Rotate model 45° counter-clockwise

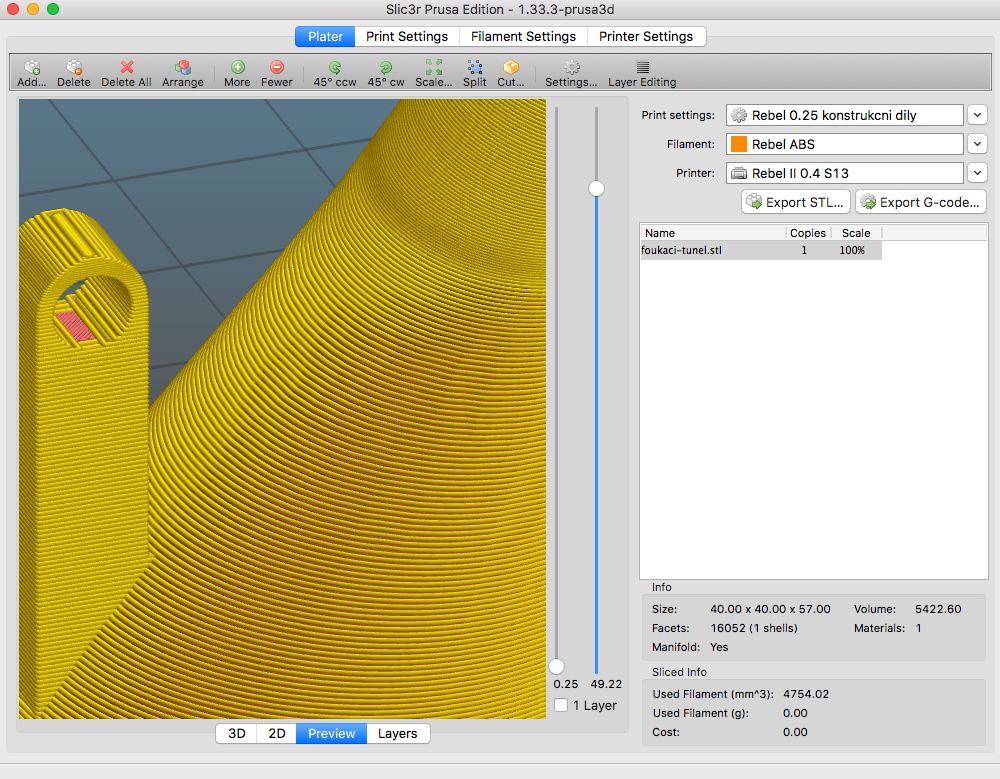click(x=335, y=68)
